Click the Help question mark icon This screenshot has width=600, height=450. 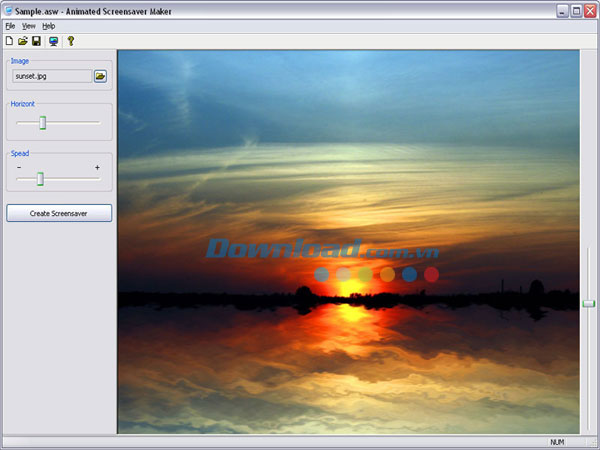click(x=71, y=41)
